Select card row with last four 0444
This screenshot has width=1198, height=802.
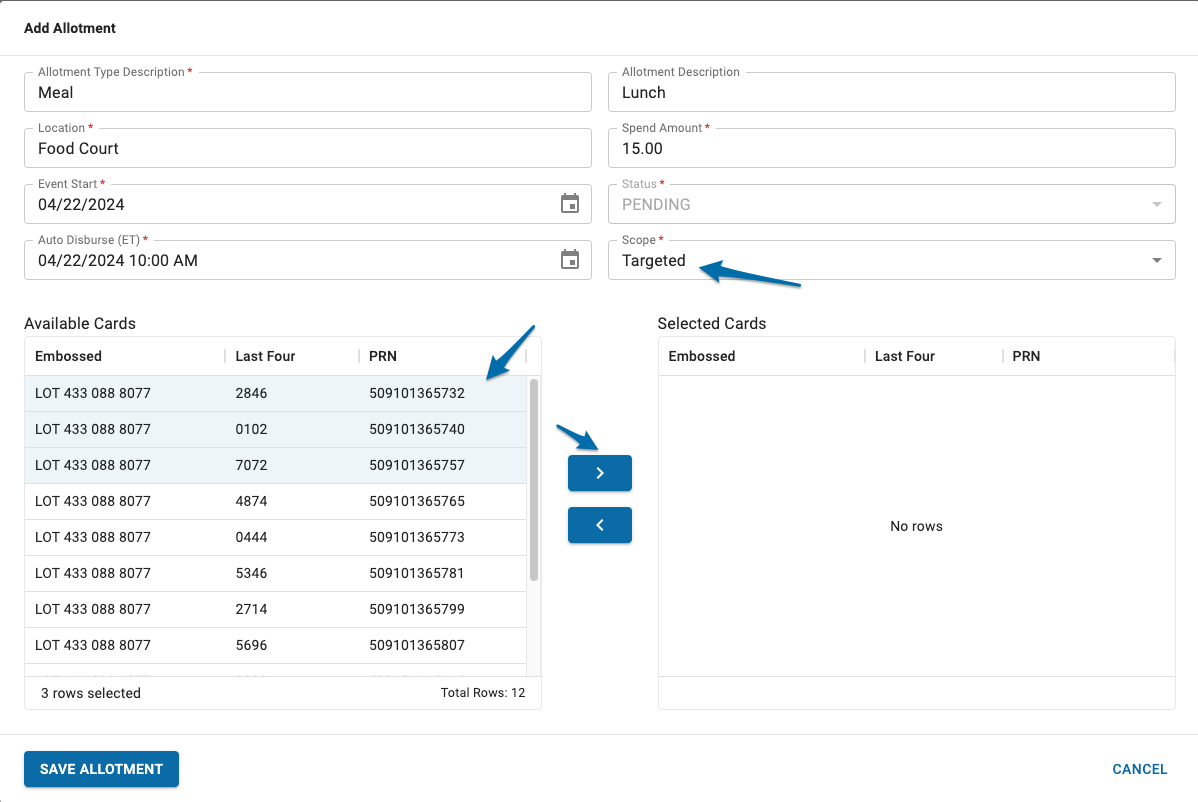coord(275,537)
